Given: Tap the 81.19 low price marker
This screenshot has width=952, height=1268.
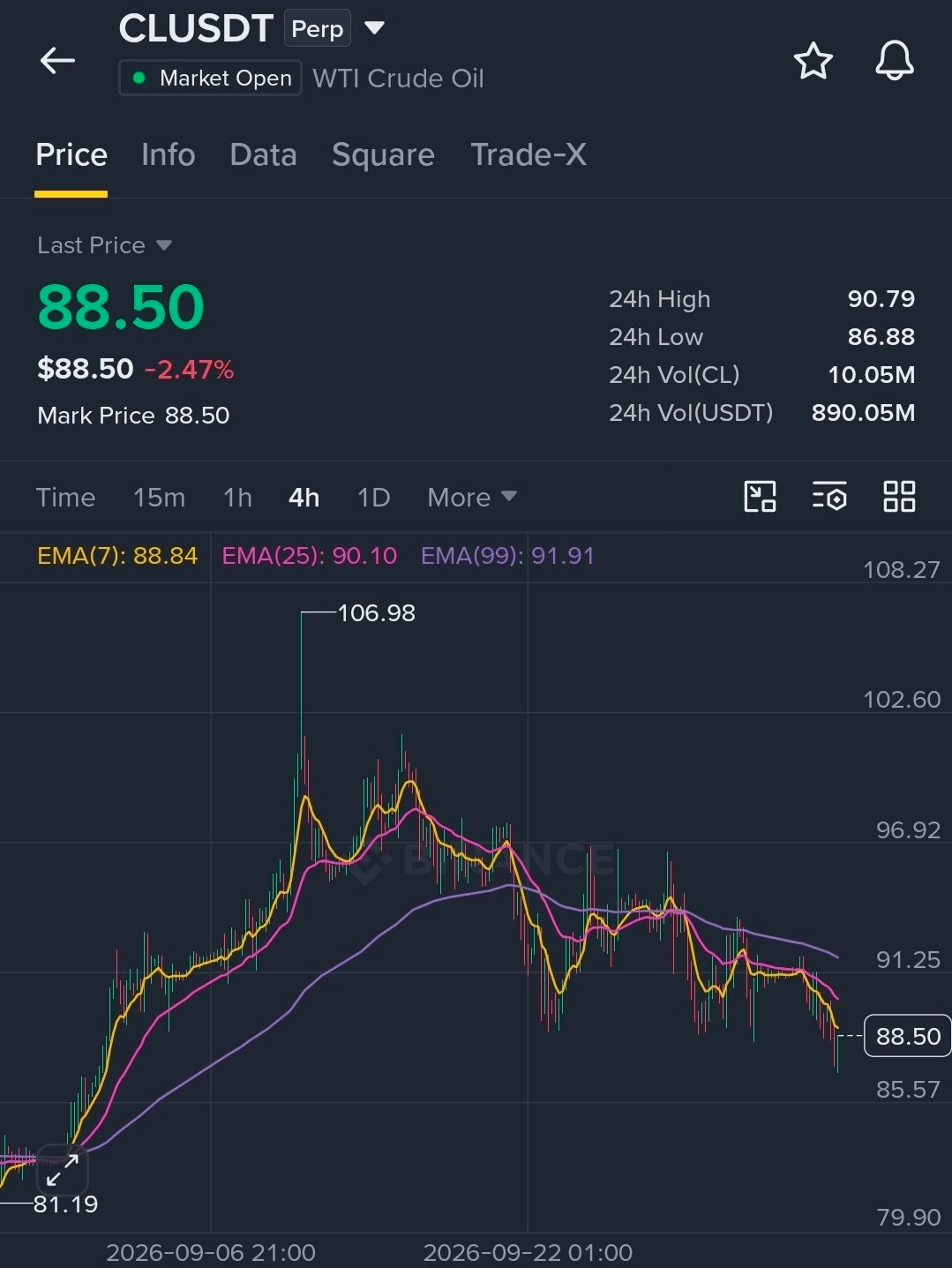Looking at the screenshot, I should pos(65,1204).
